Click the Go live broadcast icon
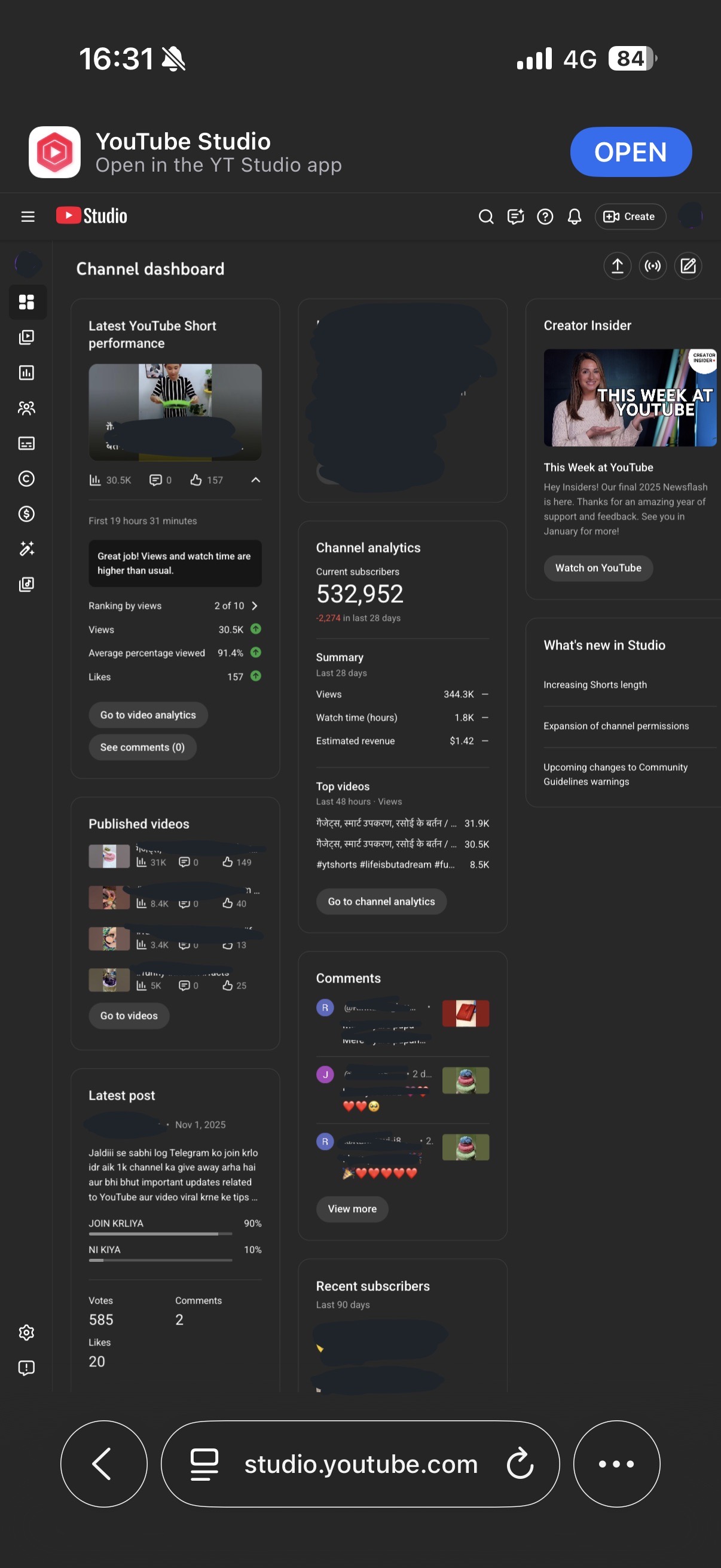 pyautogui.click(x=652, y=266)
